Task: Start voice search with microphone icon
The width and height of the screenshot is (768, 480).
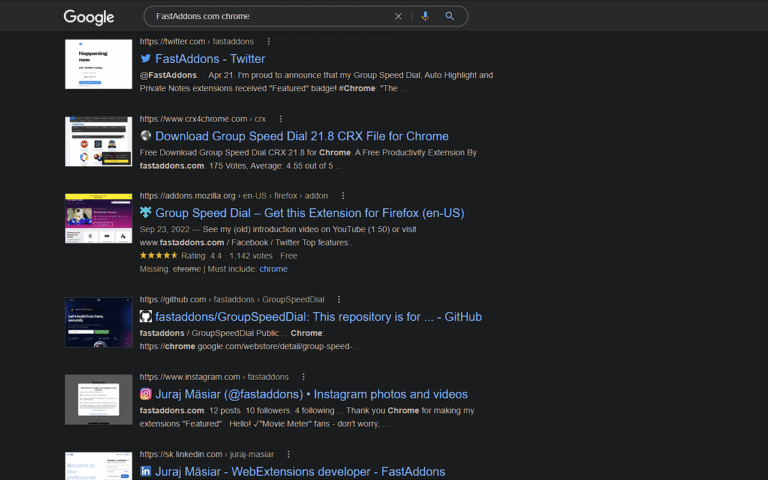Action: (x=425, y=16)
